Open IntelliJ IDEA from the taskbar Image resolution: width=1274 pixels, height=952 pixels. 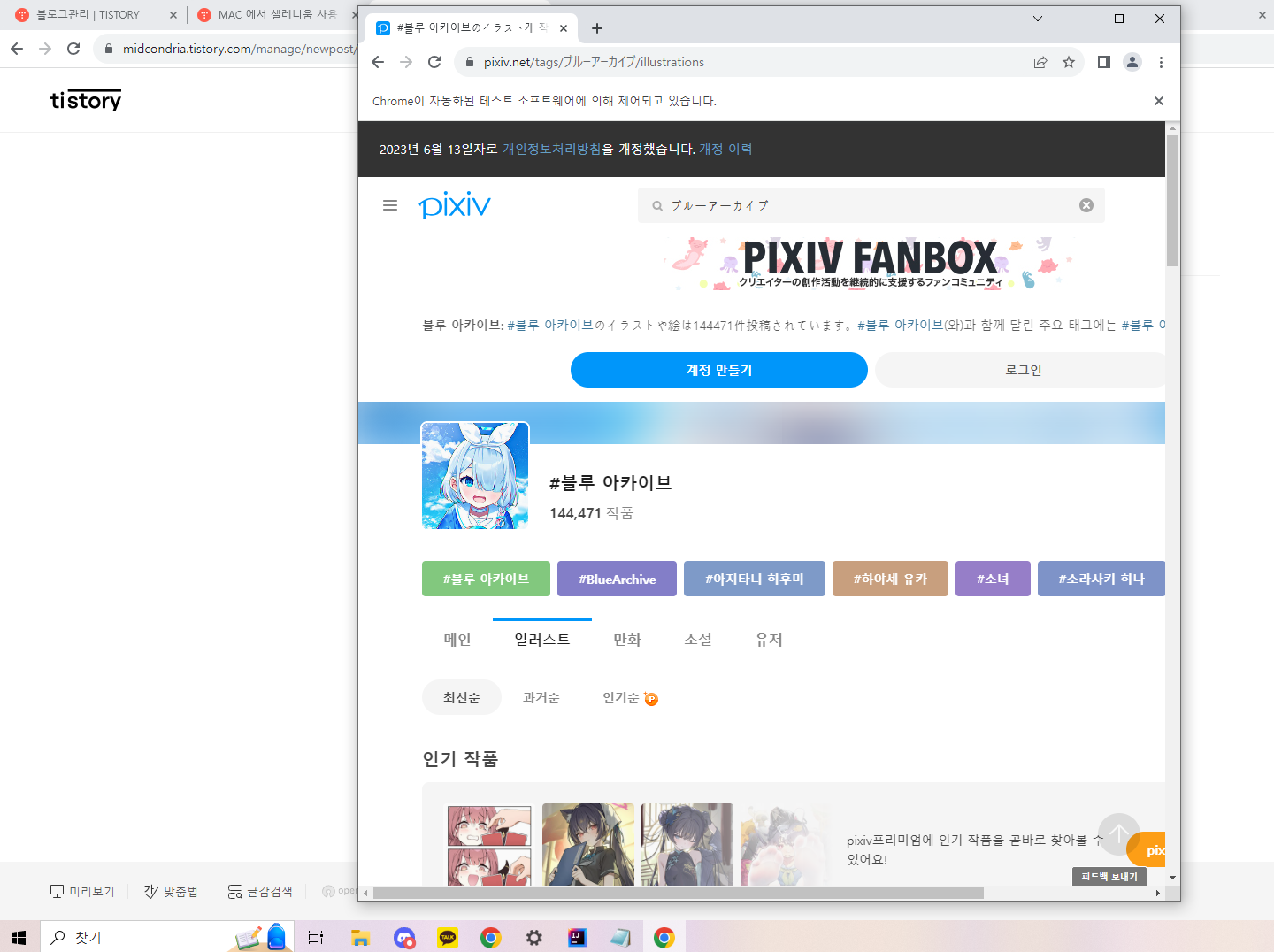(x=578, y=937)
